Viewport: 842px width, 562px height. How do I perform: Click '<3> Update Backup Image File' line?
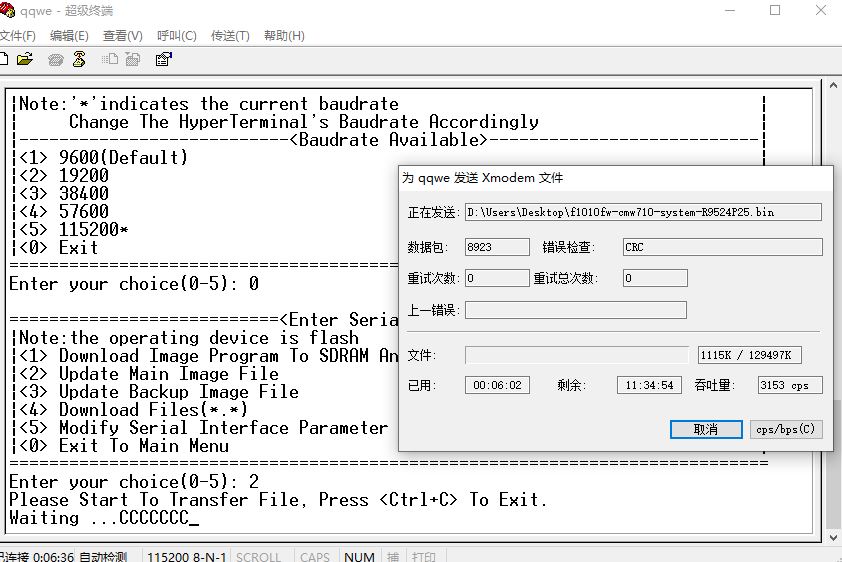point(159,392)
